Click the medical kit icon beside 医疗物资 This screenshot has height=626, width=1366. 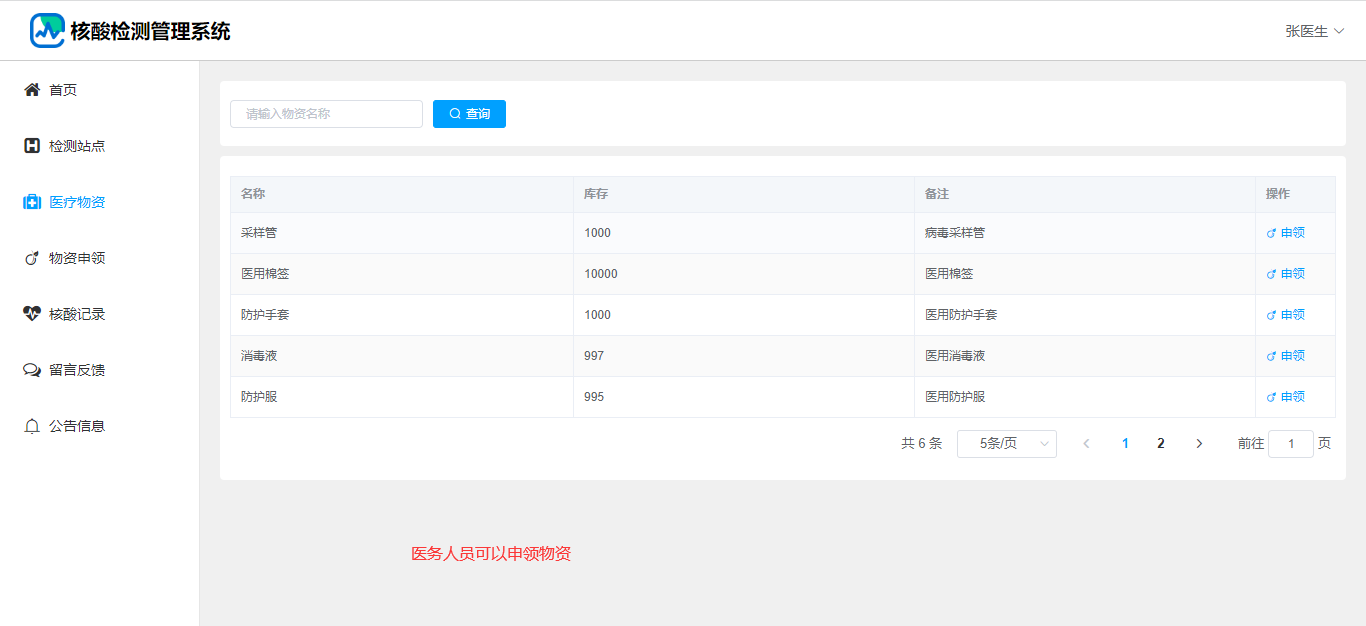coord(32,202)
